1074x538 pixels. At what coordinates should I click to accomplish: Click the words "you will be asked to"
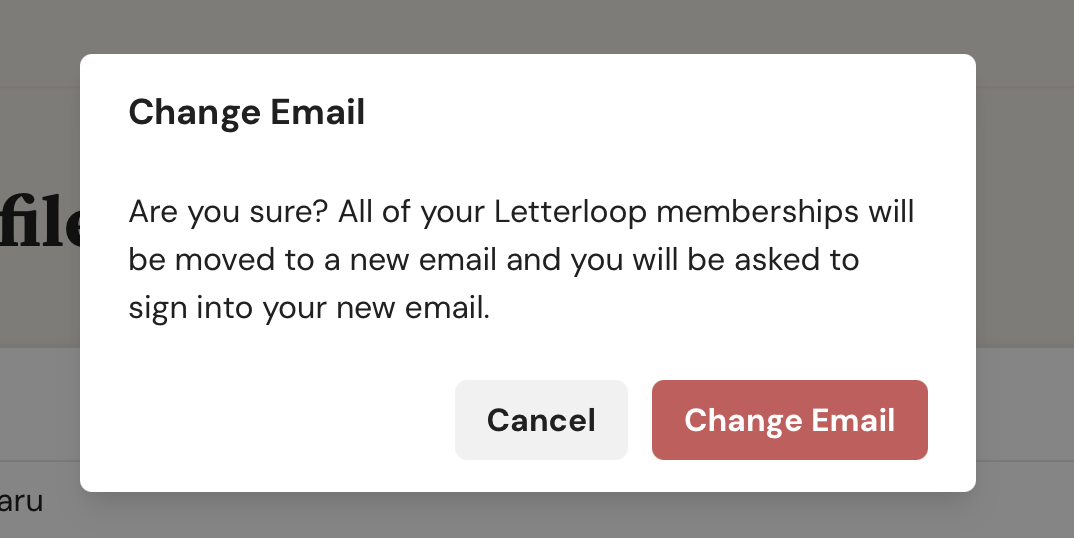point(714,260)
